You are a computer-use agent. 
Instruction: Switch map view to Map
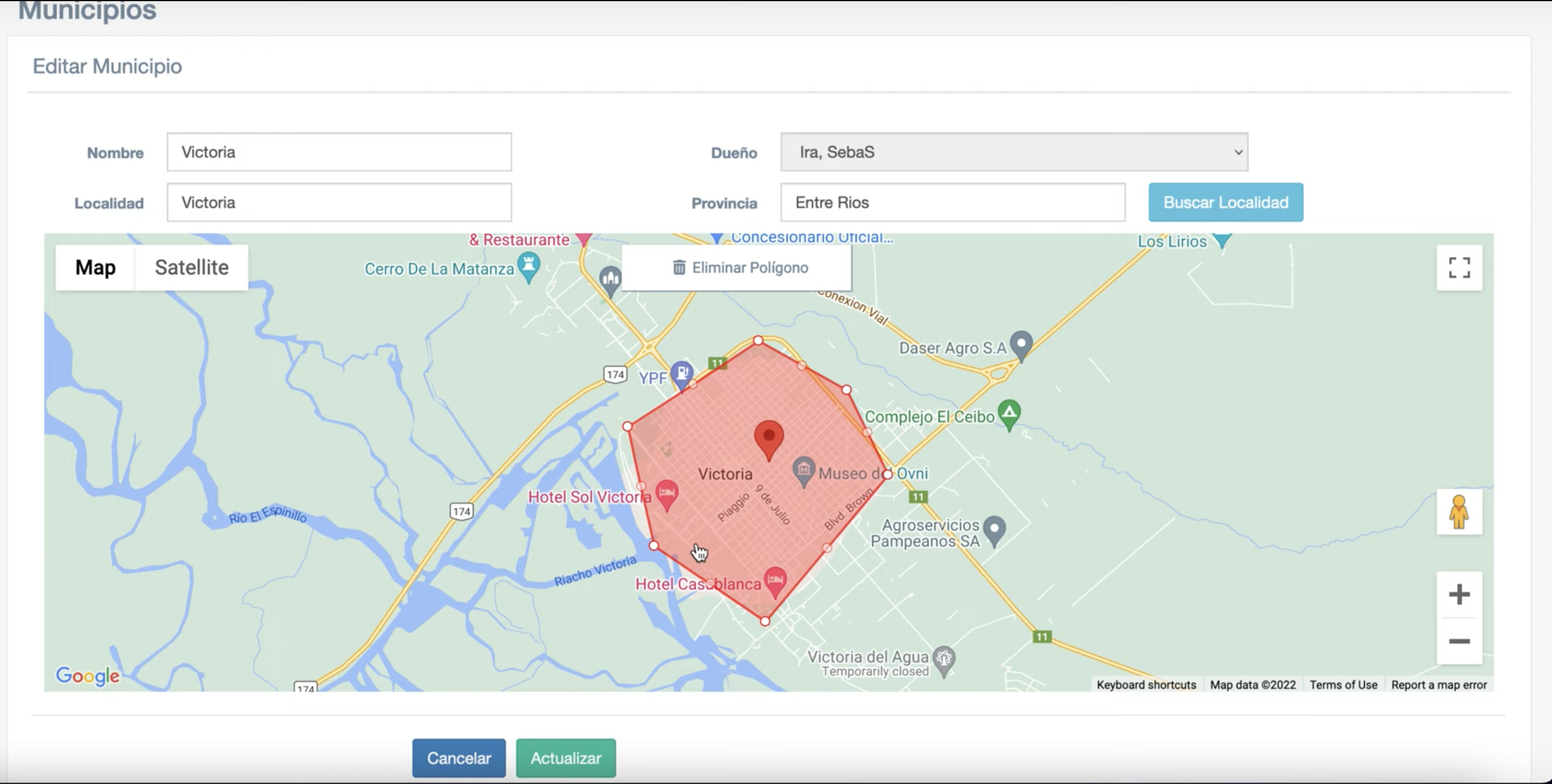[95, 268]
